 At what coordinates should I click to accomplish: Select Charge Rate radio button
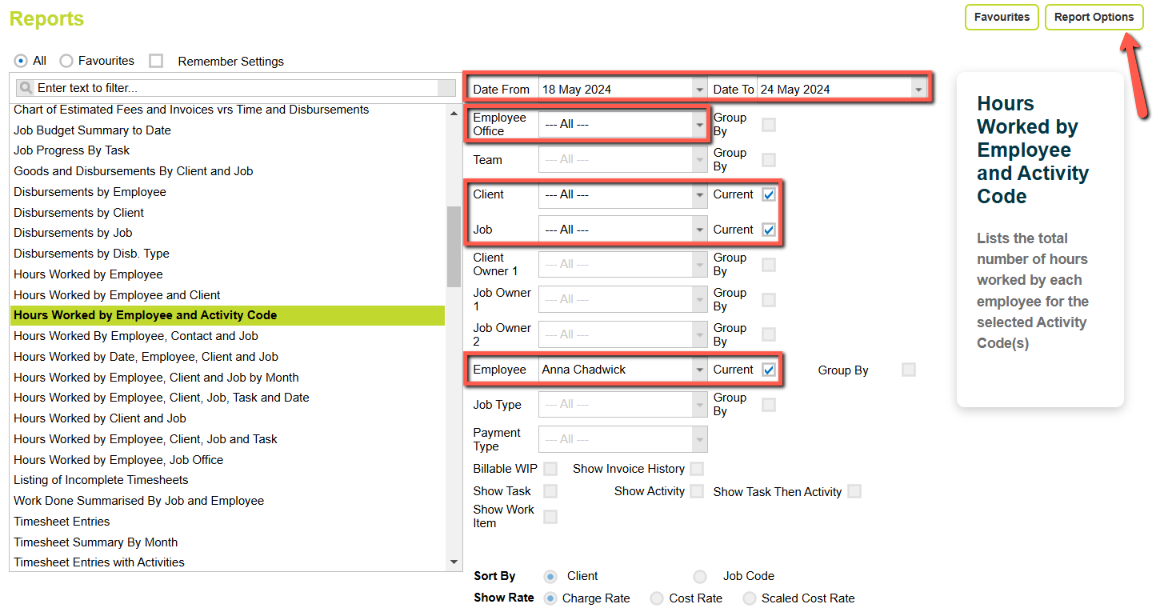point(550,598)
